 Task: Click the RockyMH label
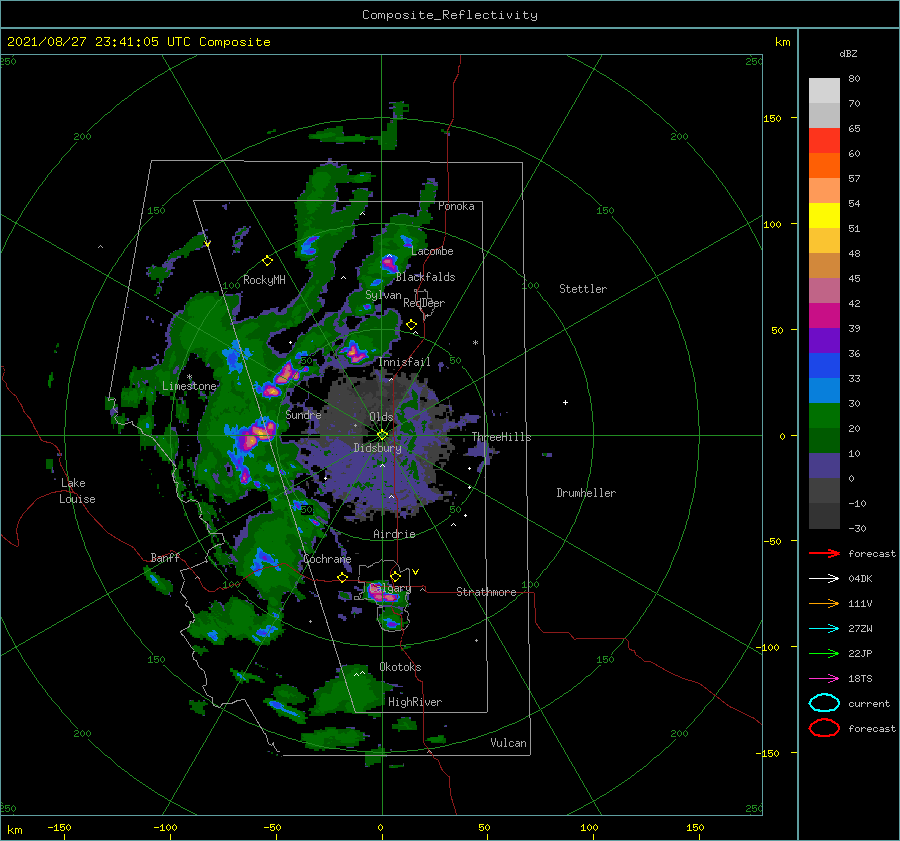pyautogui.click(x=264, y=280)
